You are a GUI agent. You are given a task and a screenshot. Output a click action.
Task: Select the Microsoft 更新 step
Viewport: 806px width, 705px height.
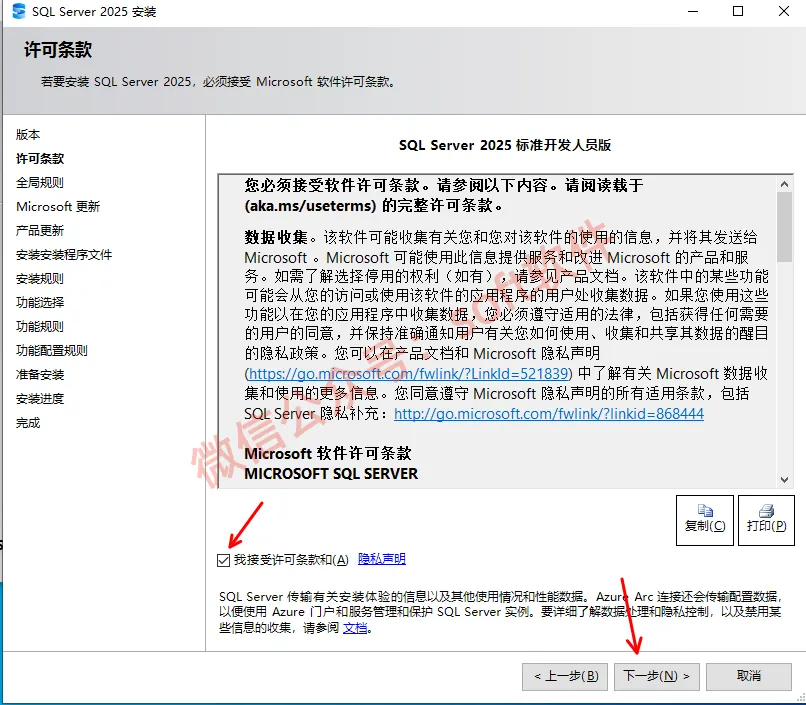pos(58,207)
